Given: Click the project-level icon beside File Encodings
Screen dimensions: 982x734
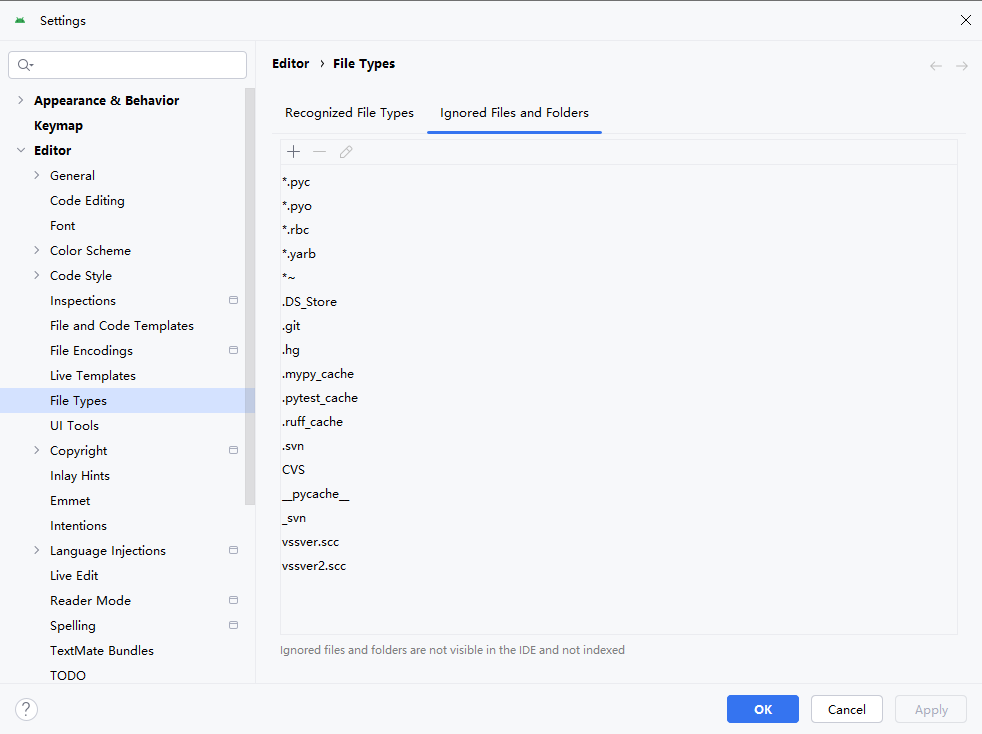Looking at the screenshot, I should tap(234, 350).
